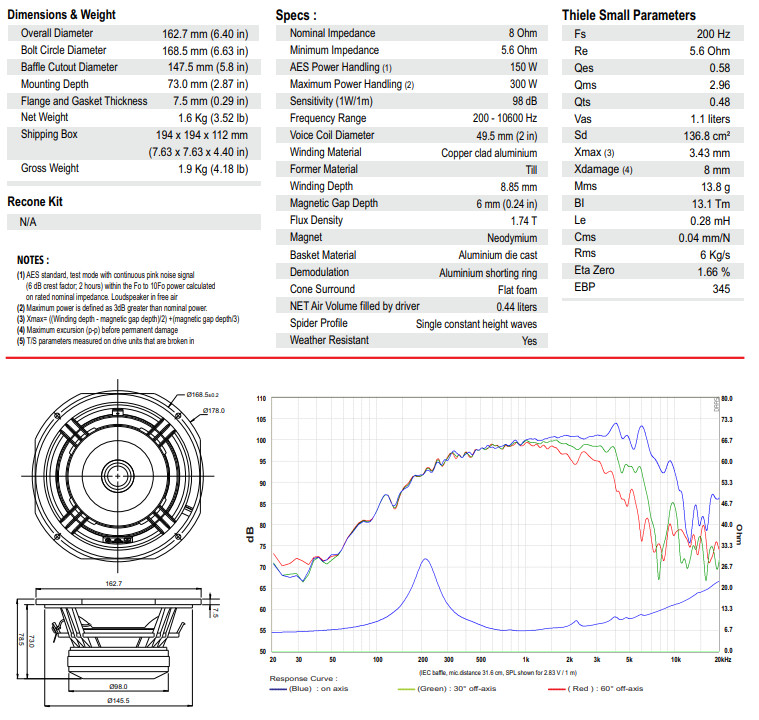Click note (5) T/S parameters text
Image resolution: width=759 pixels, height=720 pixels.
[106, 341]
